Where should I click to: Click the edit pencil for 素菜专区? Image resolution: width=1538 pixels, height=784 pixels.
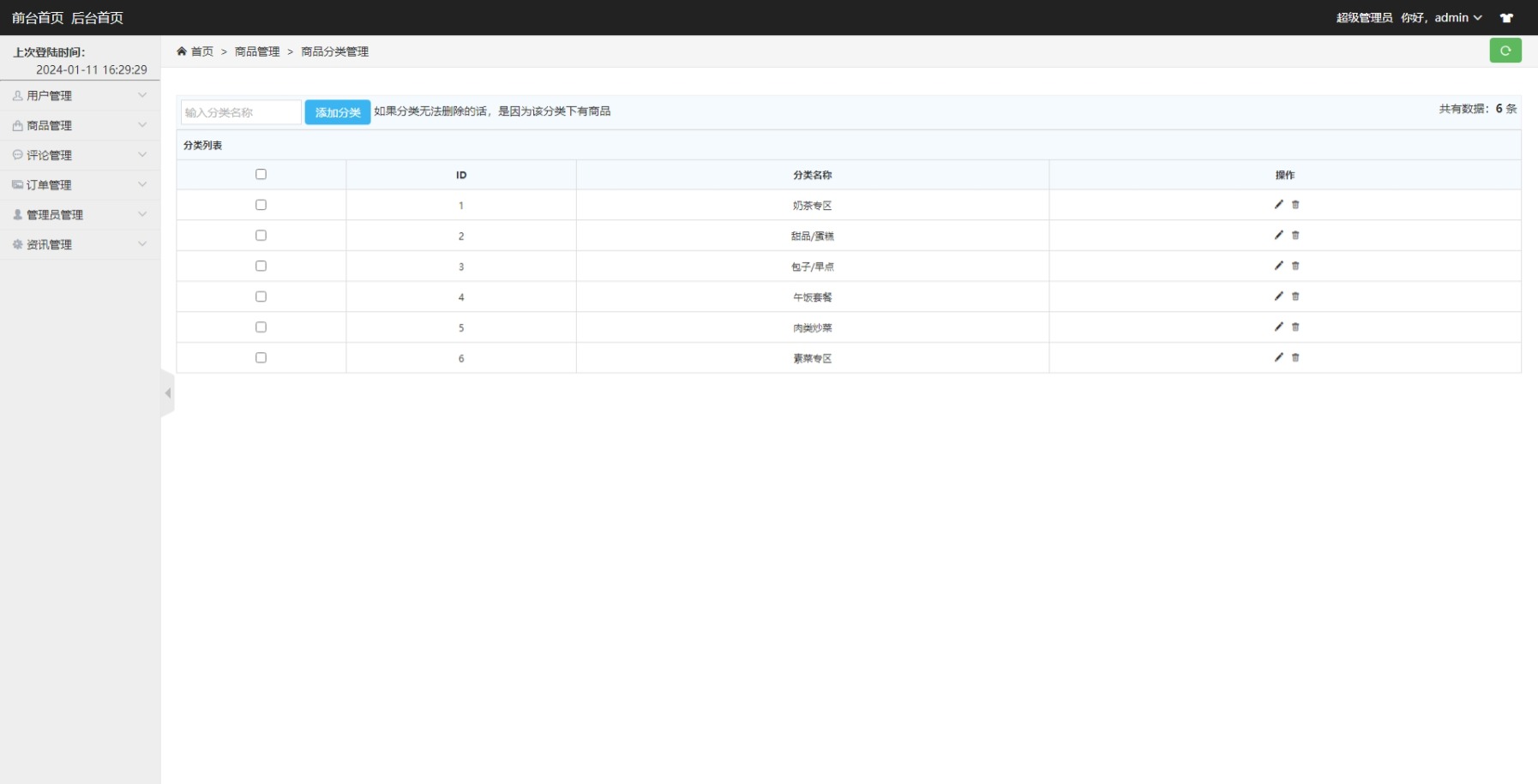click(x=1278, y=357)
